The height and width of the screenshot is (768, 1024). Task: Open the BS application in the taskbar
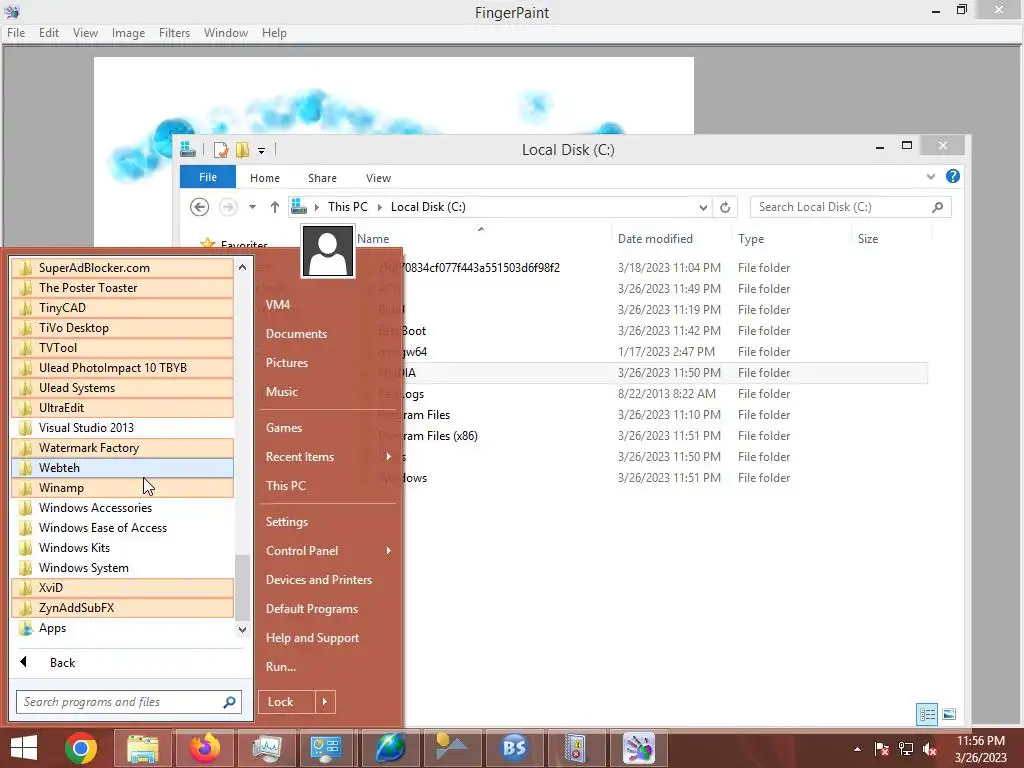coord(514,748)
